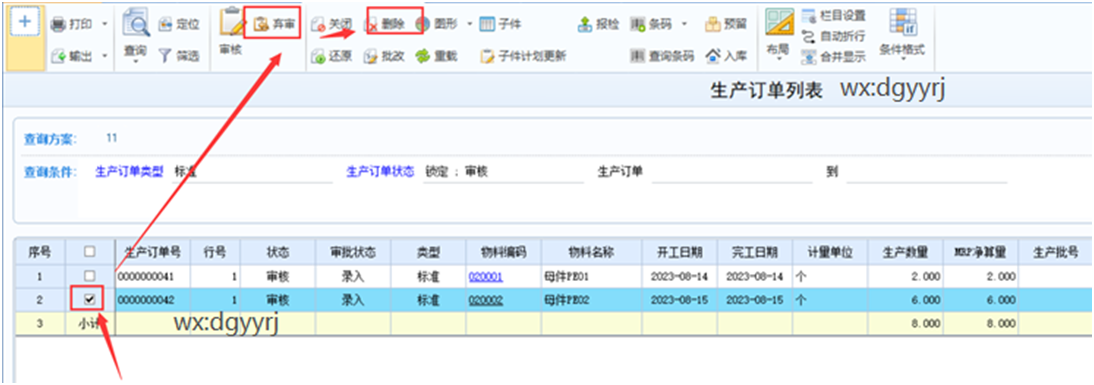Click the 输出 export button

(x=73, y=56)
